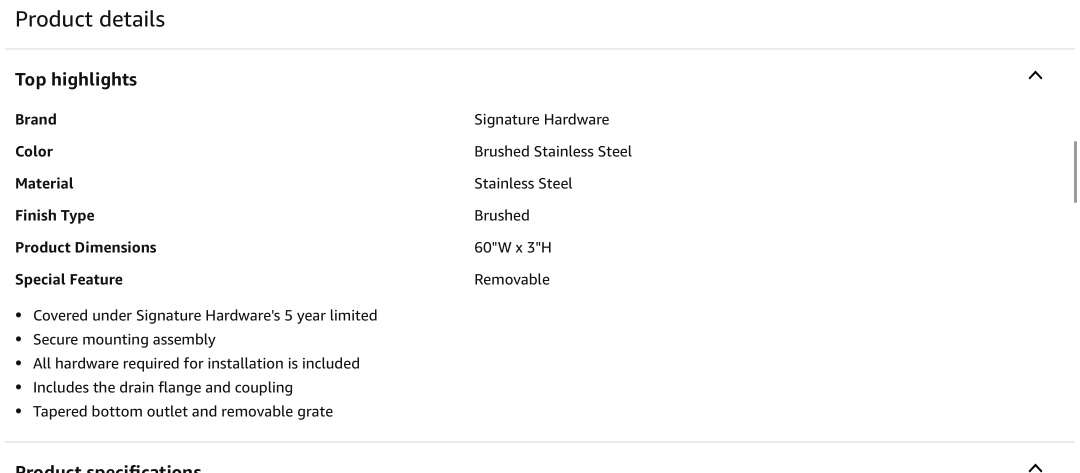The image size is (1080, 473).
Task: Click the Top highlights section title
Action: (x=76, y=79)
